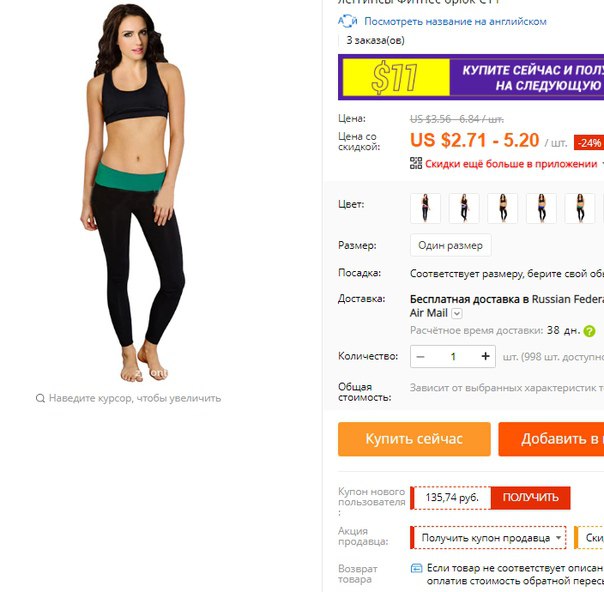Select the 'Один размер' size option
The width and height of the screenshot is (604, 592).
[450, 245]
